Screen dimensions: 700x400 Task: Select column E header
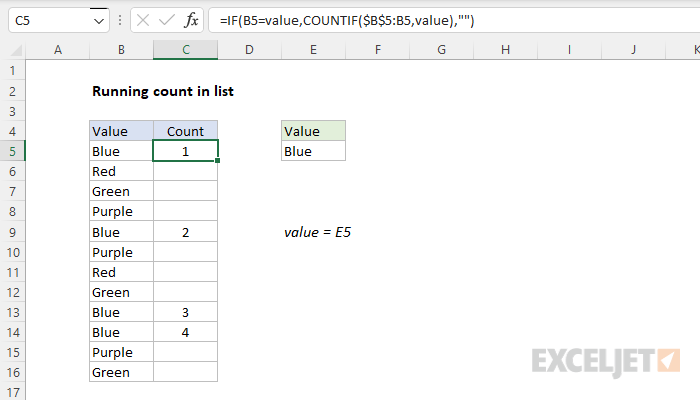coord(313,50)
